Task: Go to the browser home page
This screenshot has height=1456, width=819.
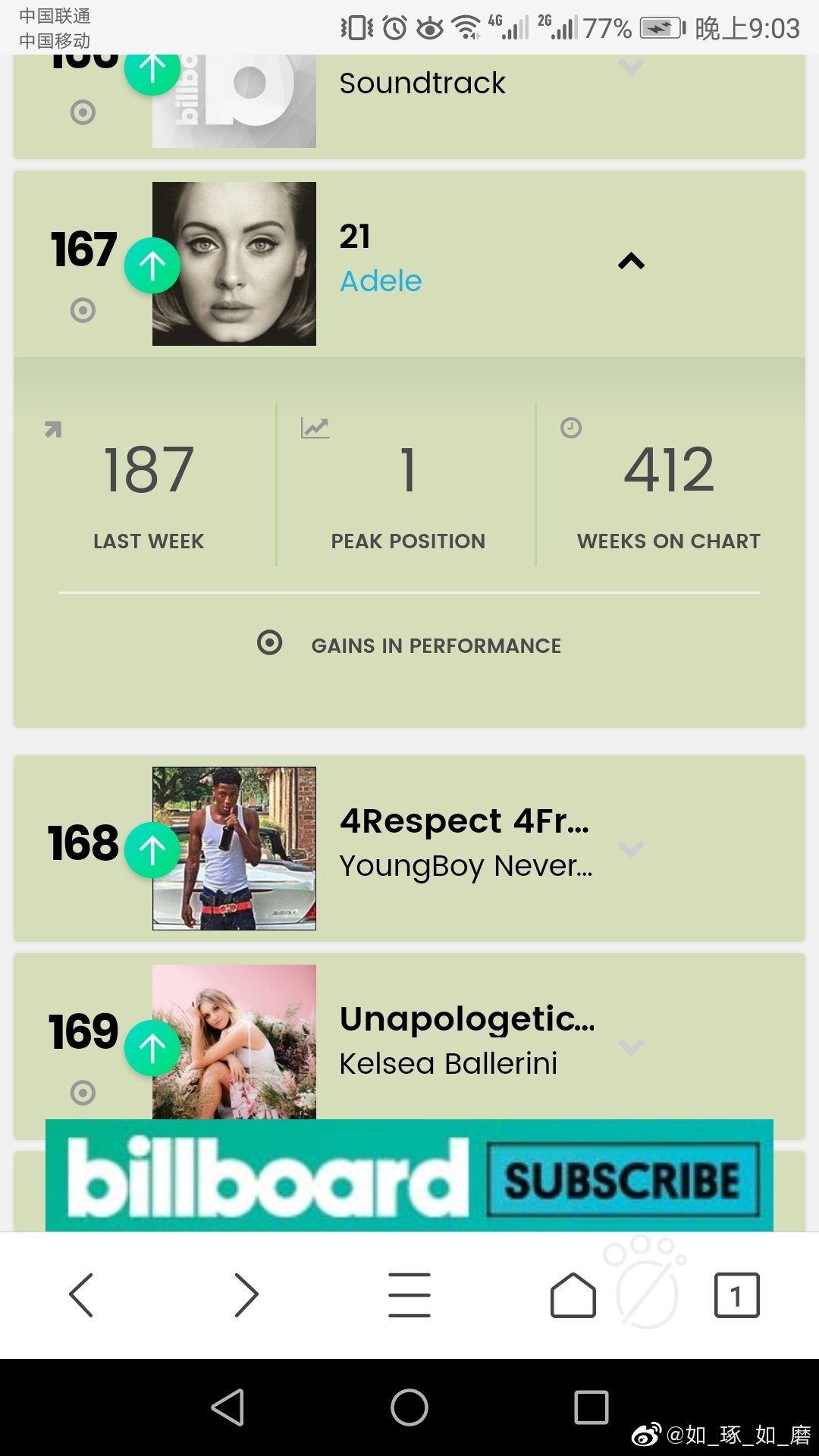Action: pos(573,1294)
